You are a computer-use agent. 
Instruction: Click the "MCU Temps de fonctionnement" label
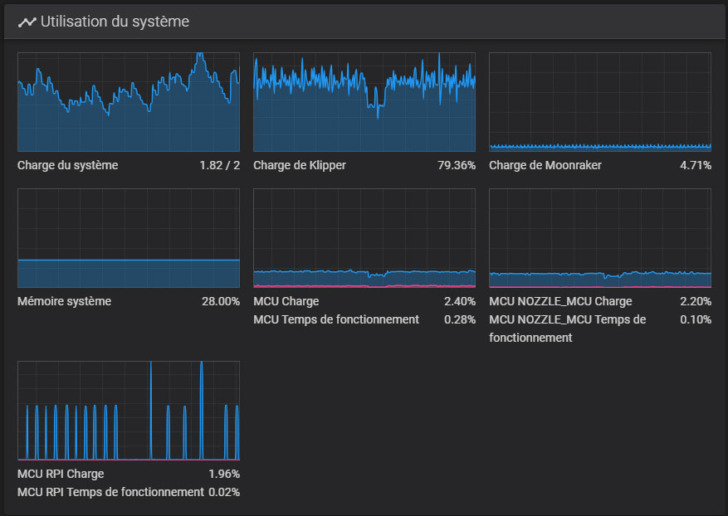335,320
